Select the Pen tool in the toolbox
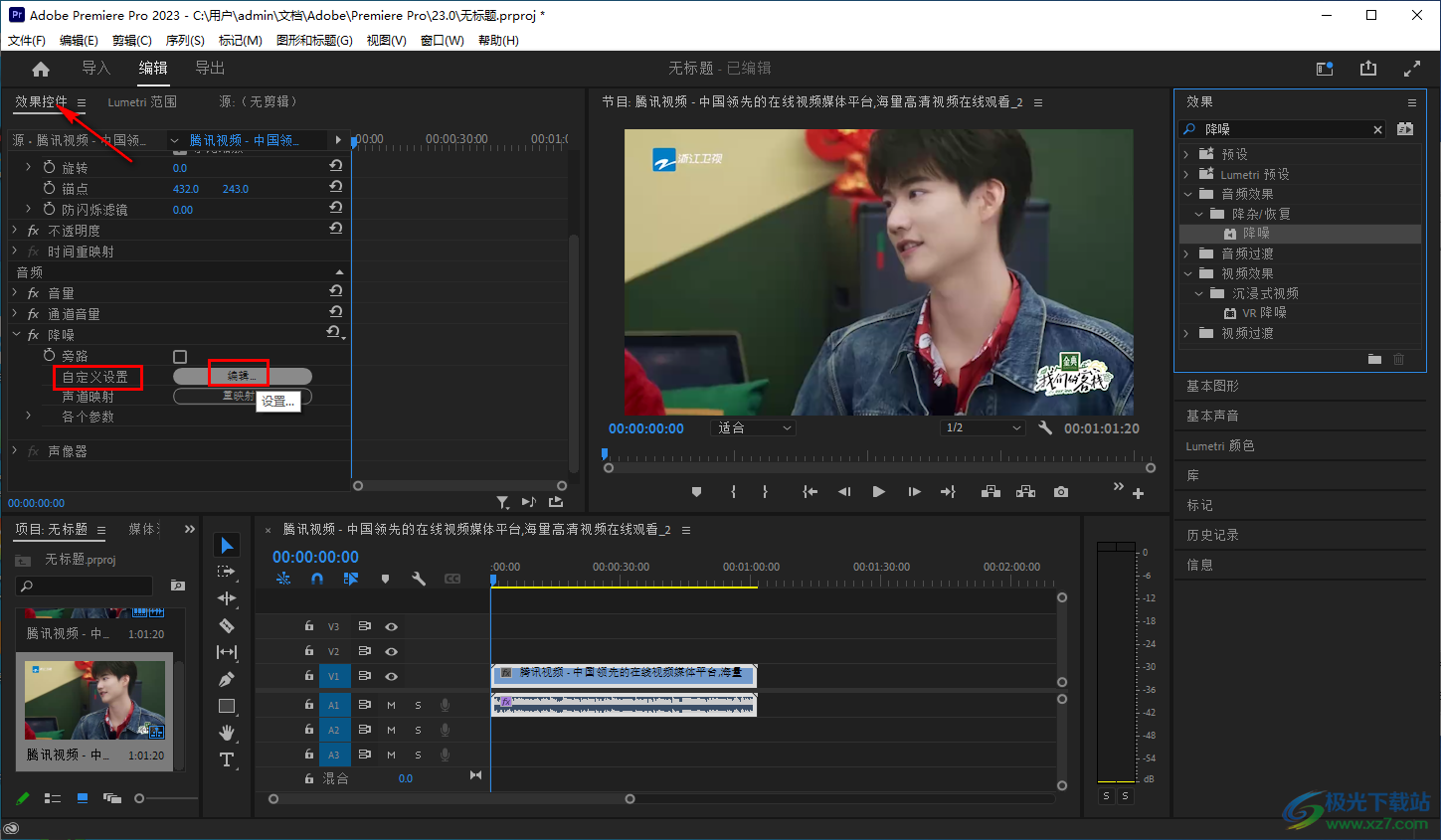Image resolution: width=1441 pixels, height=840 pixels. [227, 679]
